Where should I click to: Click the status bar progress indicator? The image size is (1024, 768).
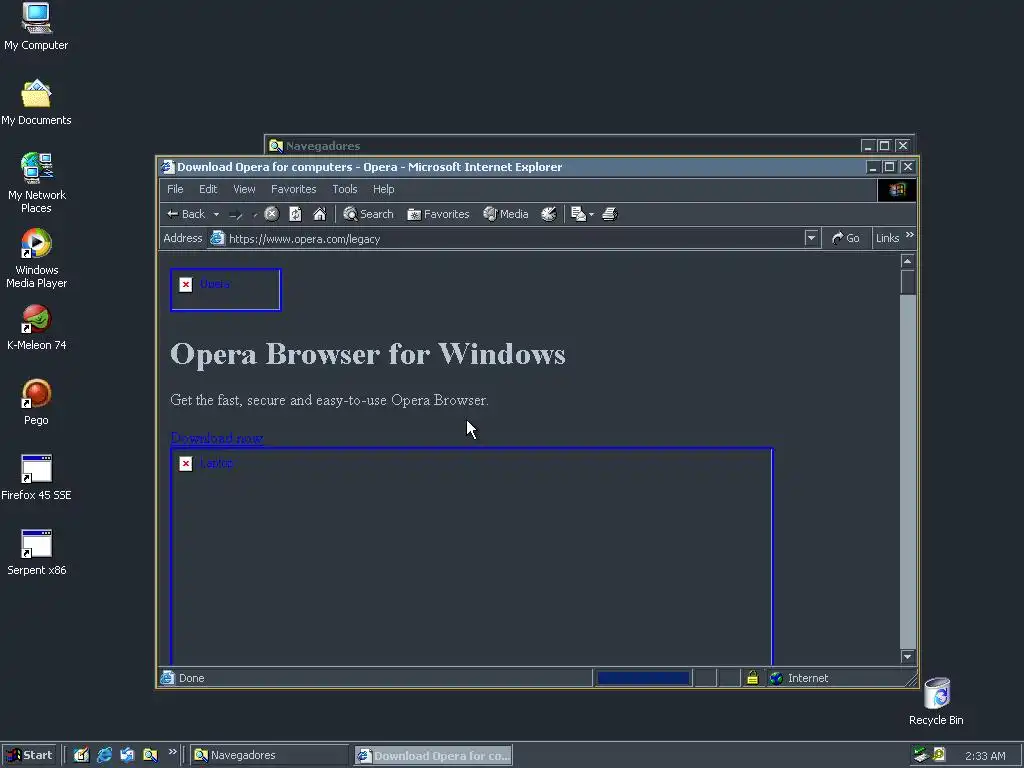click(x=643, y=678)
